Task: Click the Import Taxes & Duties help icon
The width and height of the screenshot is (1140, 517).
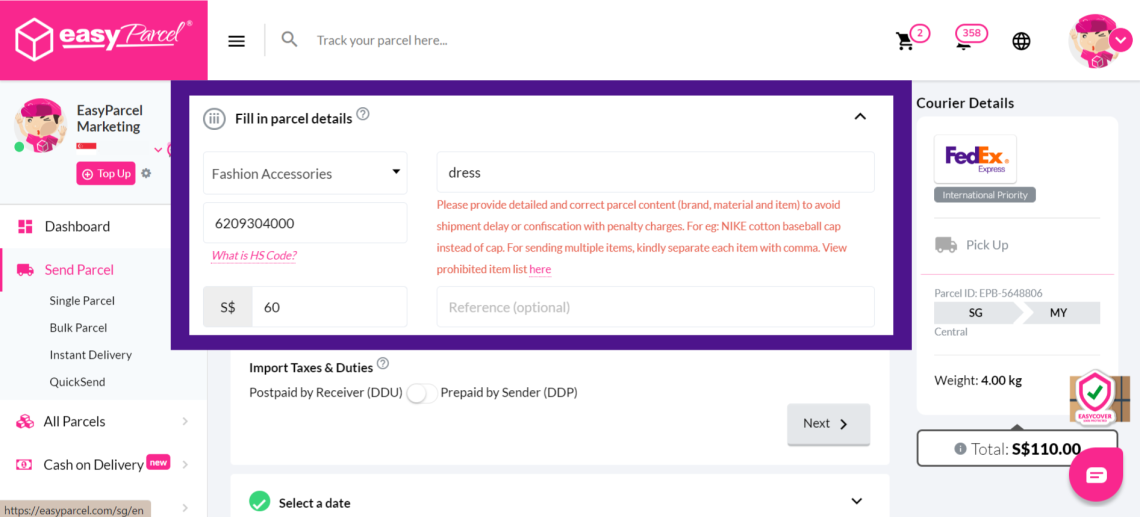Action: pyautogui.click(x=383, y=364)
